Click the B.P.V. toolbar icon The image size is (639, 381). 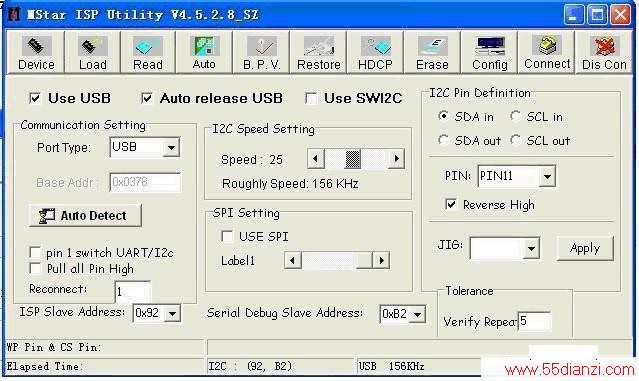coord(261,53)
